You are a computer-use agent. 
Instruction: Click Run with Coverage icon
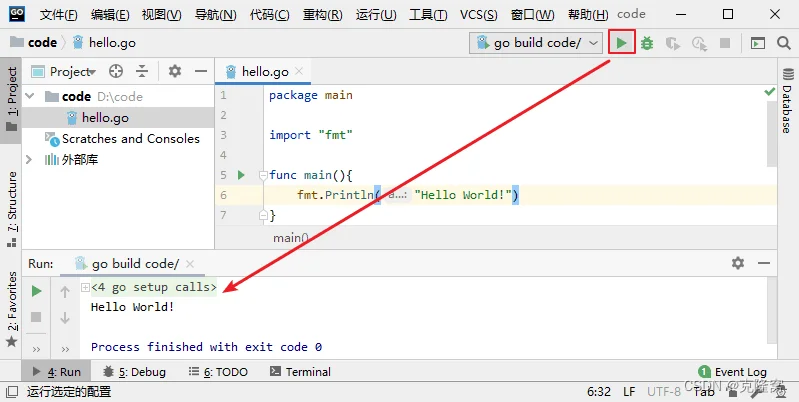[673, 43]
